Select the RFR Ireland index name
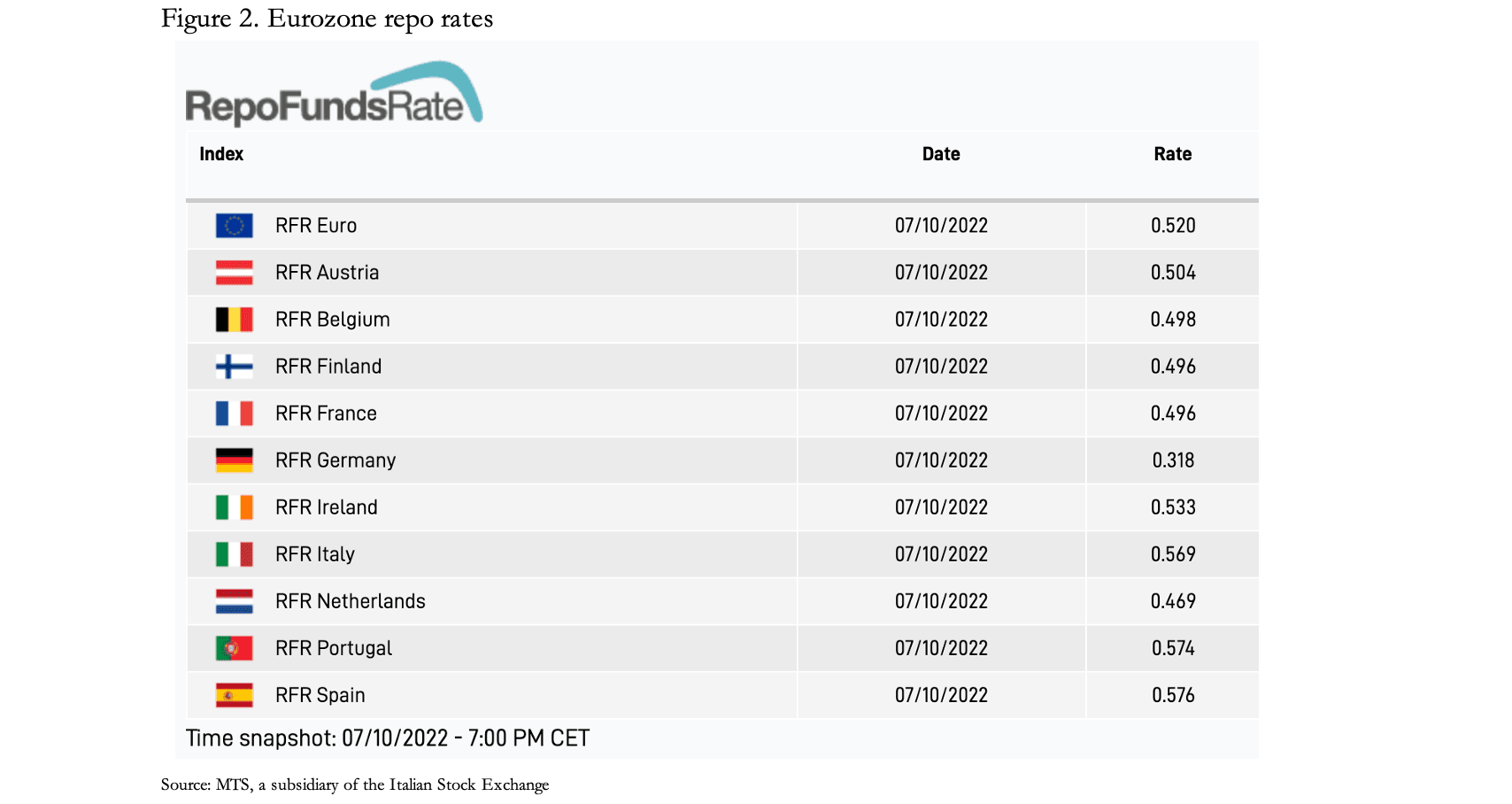 (x=327, y=507)
